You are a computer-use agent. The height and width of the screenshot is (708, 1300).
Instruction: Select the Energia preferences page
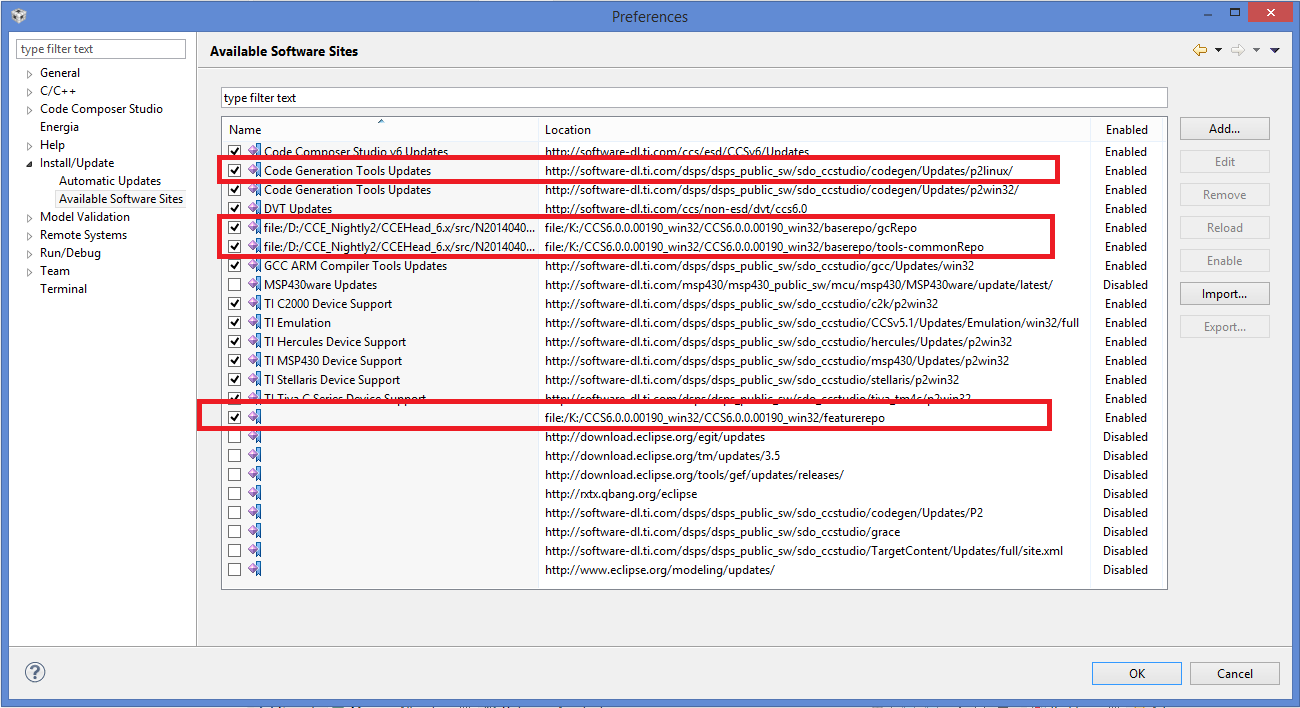[x=59, y=127]
